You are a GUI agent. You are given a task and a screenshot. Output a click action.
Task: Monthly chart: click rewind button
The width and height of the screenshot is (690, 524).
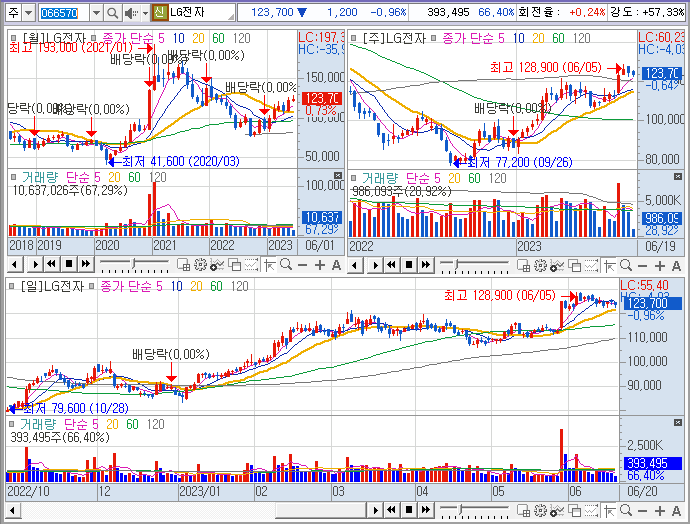click(51, 264)
